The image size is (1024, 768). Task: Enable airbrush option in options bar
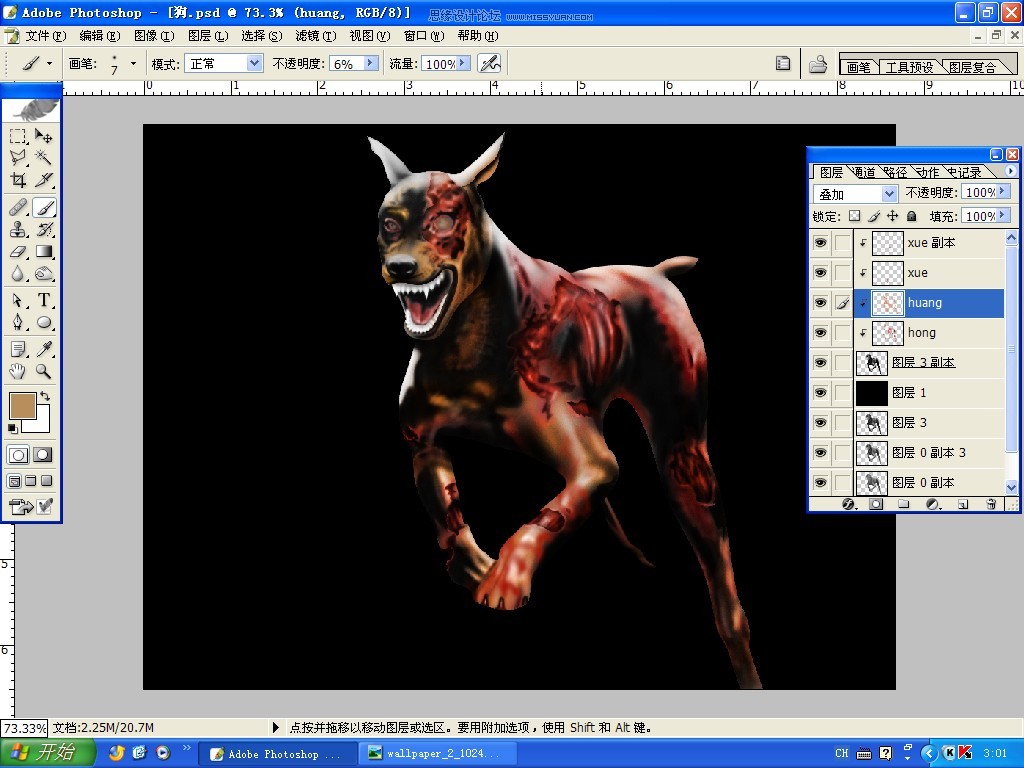click(x=490, y=63)
